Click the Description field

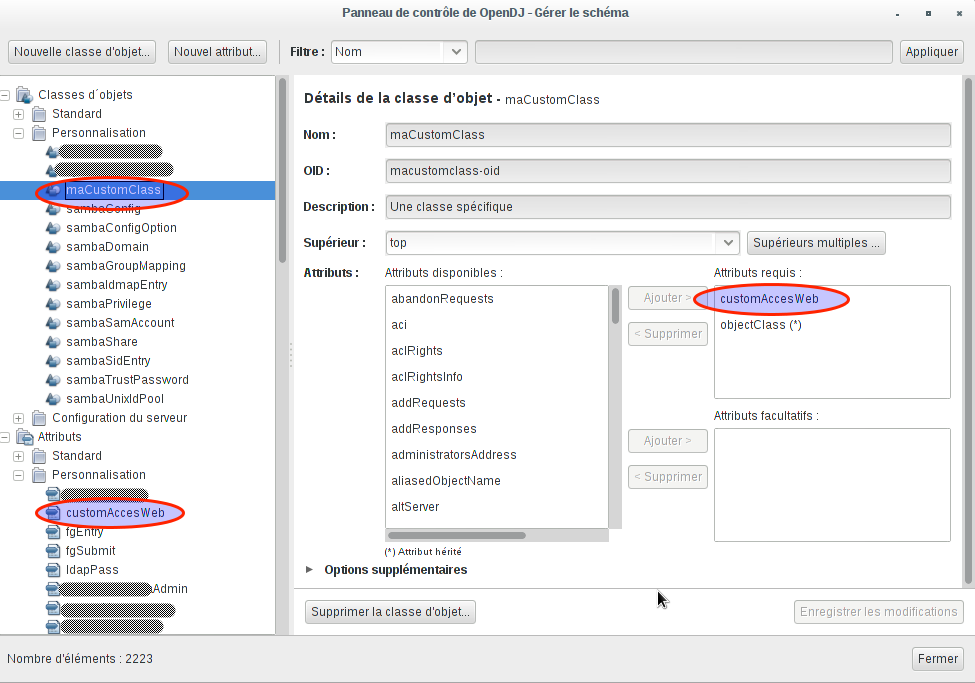click(668, 207)
